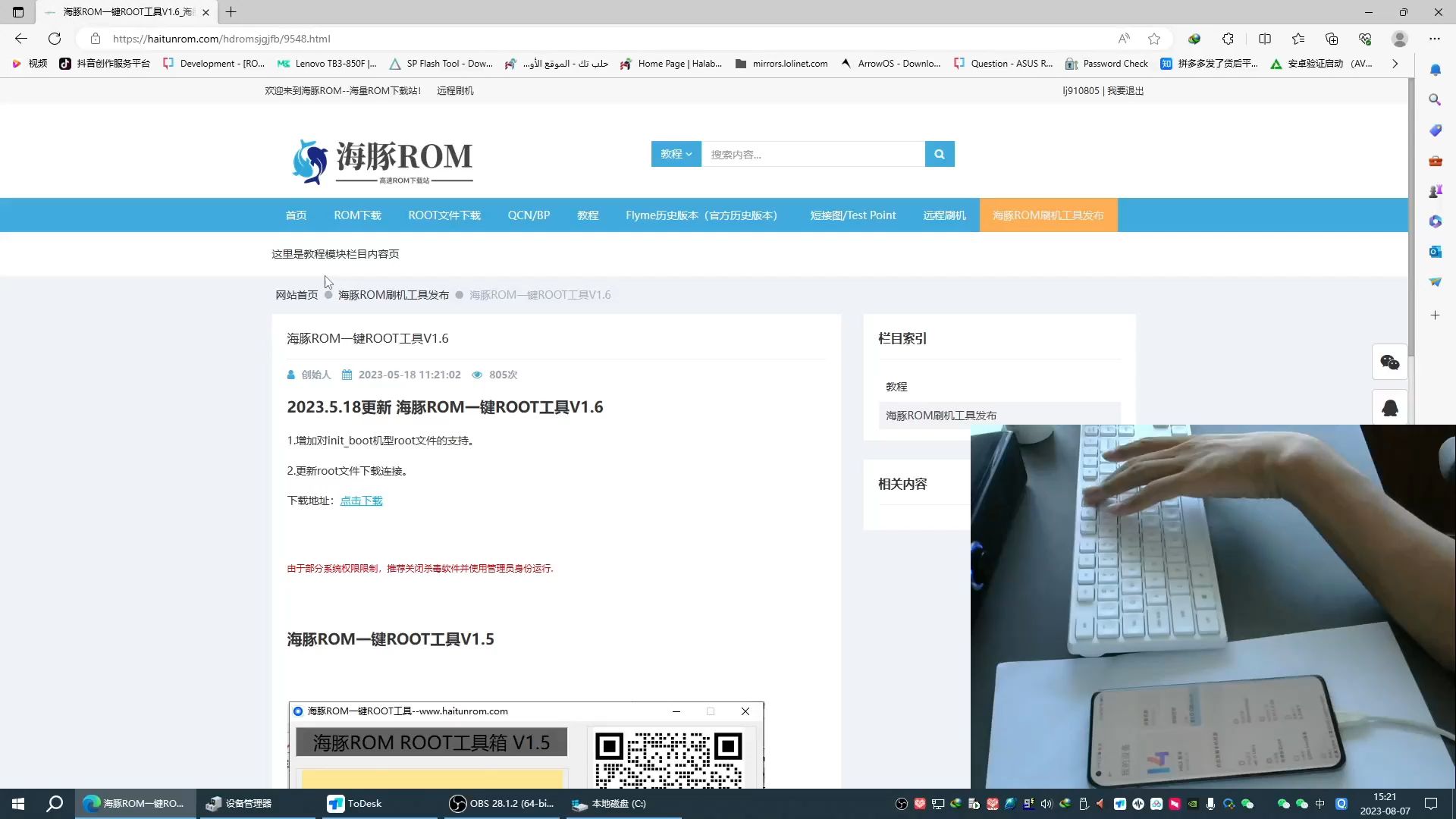The image size is (1456, 819).
Task: Open 远程刷机 in blue navigation bar
Action: click(x=944, y=215)
